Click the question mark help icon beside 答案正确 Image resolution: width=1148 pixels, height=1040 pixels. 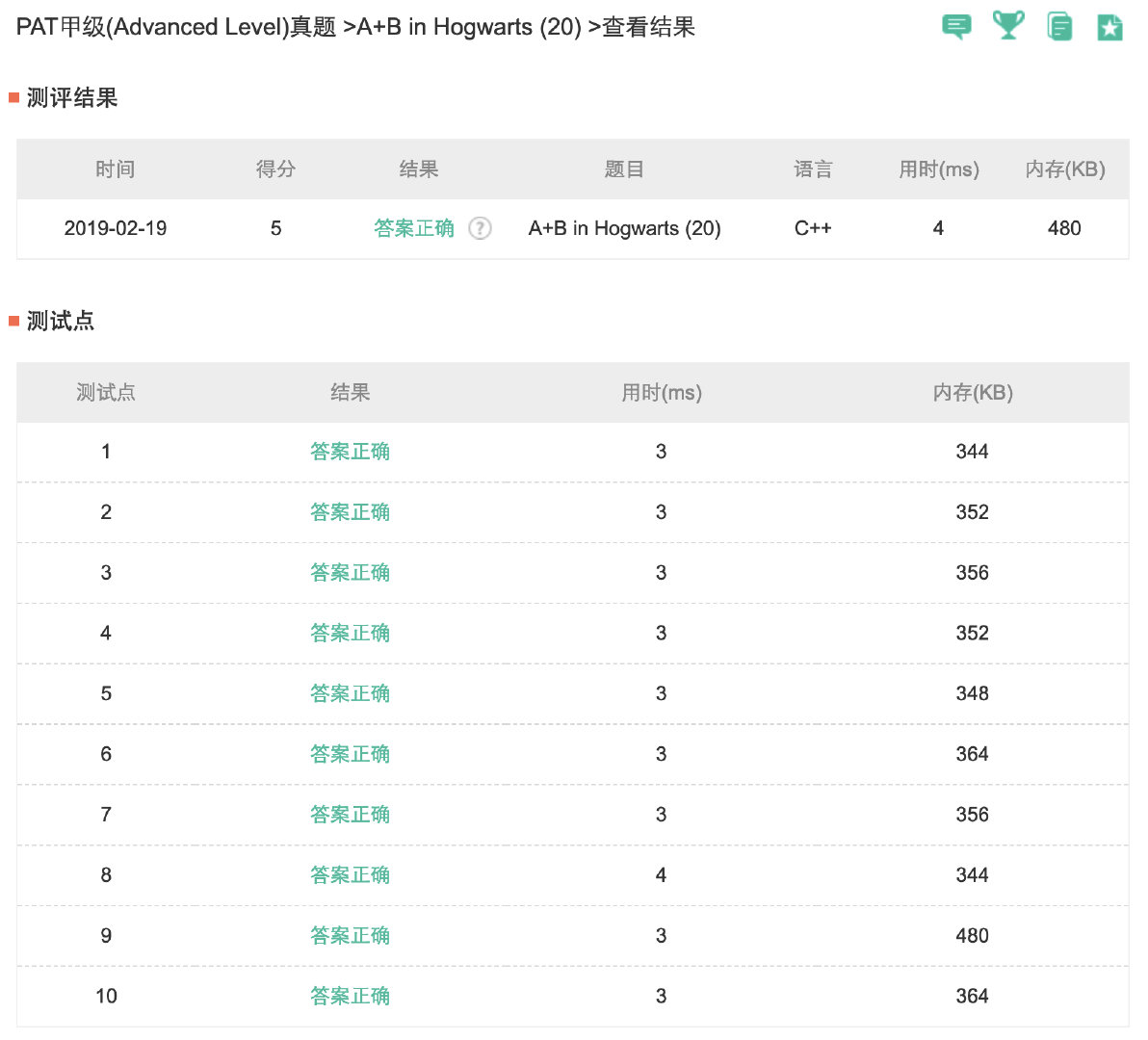pos(480,228)
